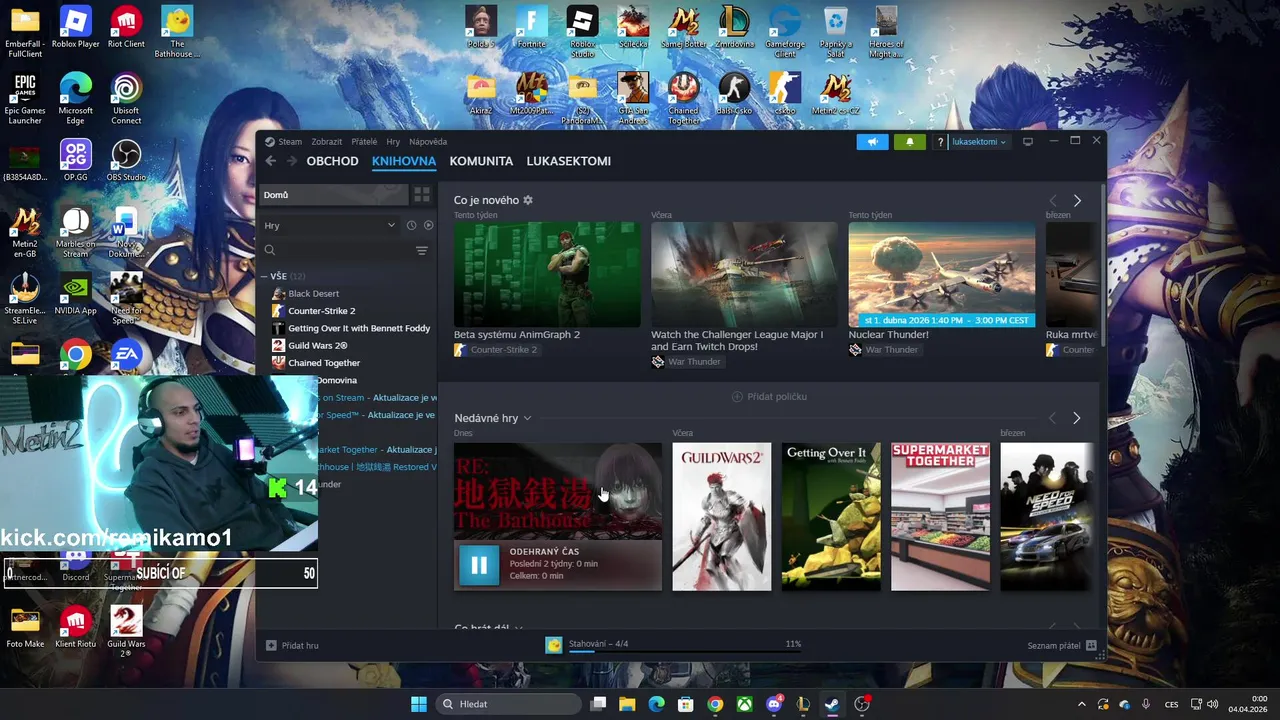The width and height of the screenshot is (1280, 720).
Task: Open library advanced filter options icon
Action: 421,250
